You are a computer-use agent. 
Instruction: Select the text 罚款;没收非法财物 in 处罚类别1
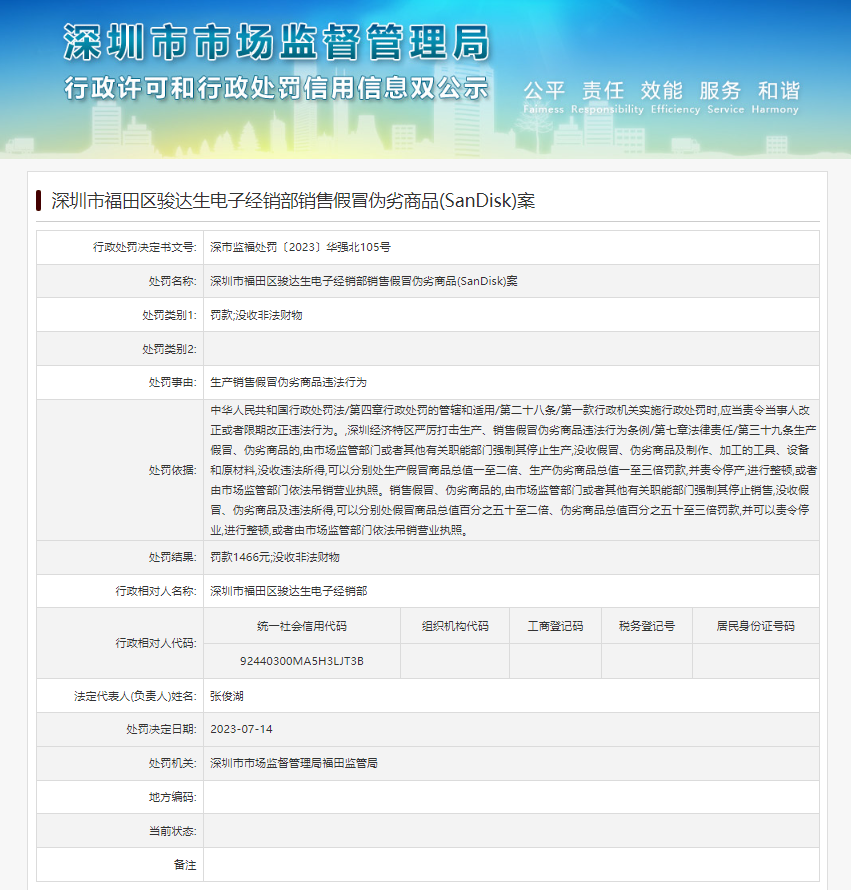pyautogui.click(x=256, y=315)
